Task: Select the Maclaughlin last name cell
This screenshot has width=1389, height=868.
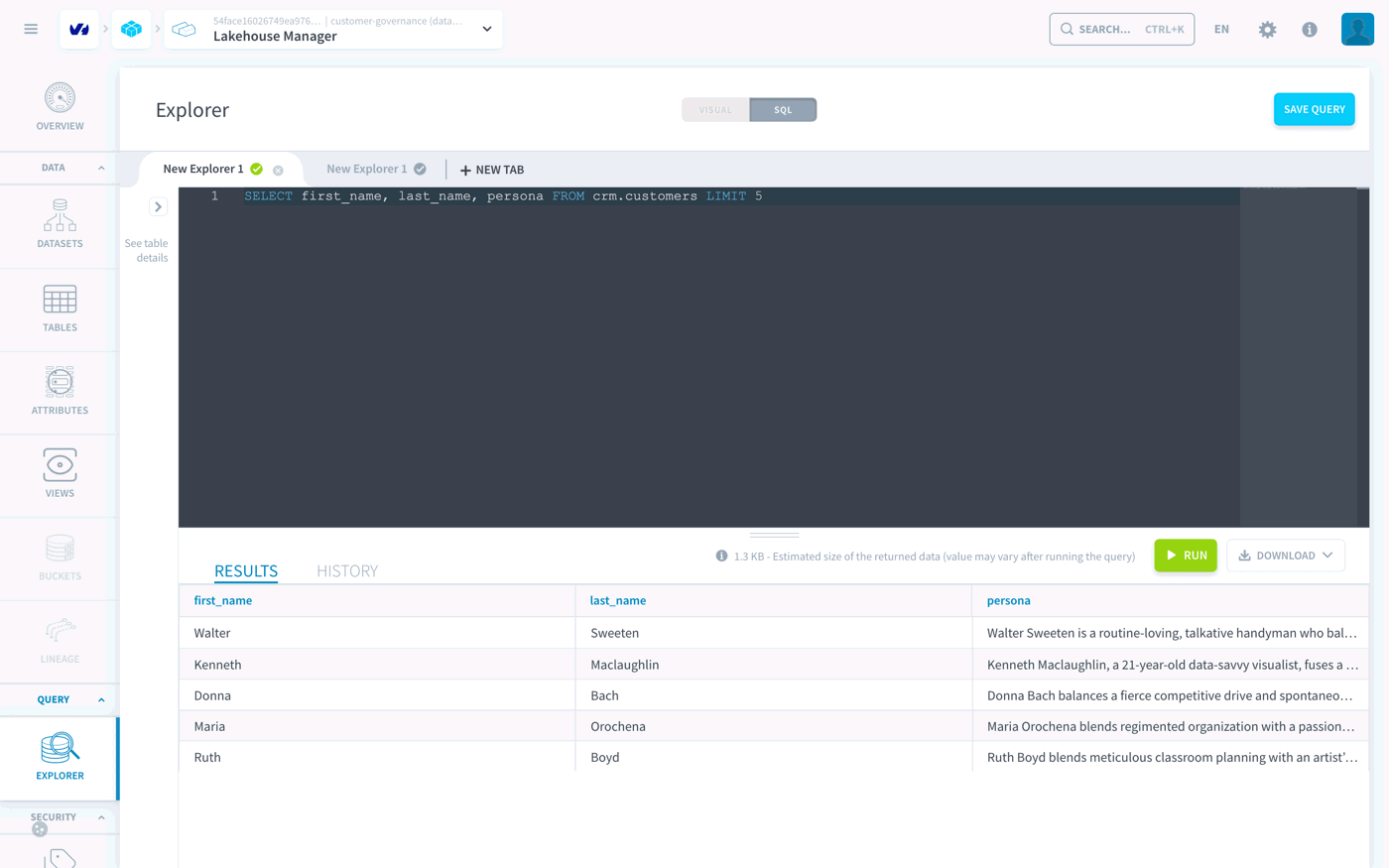Action: click(x=774, y=665)
